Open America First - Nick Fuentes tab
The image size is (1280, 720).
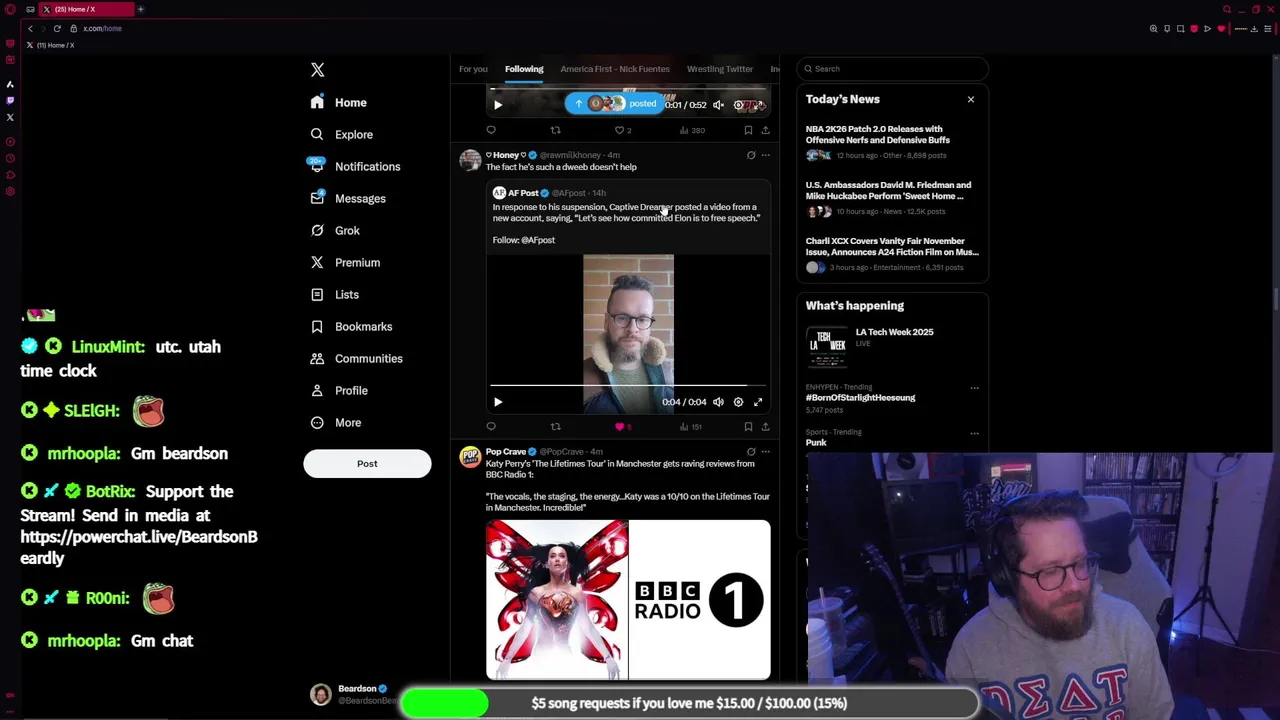pos(615,69)
